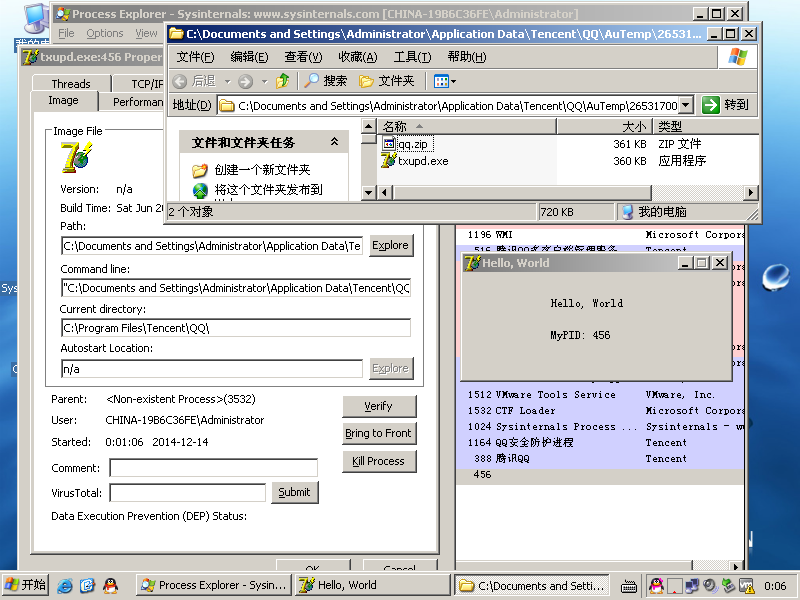Select the 1196 WMI process row
Viewport: 800px width, 600px height.
click(x=600, y=235)
